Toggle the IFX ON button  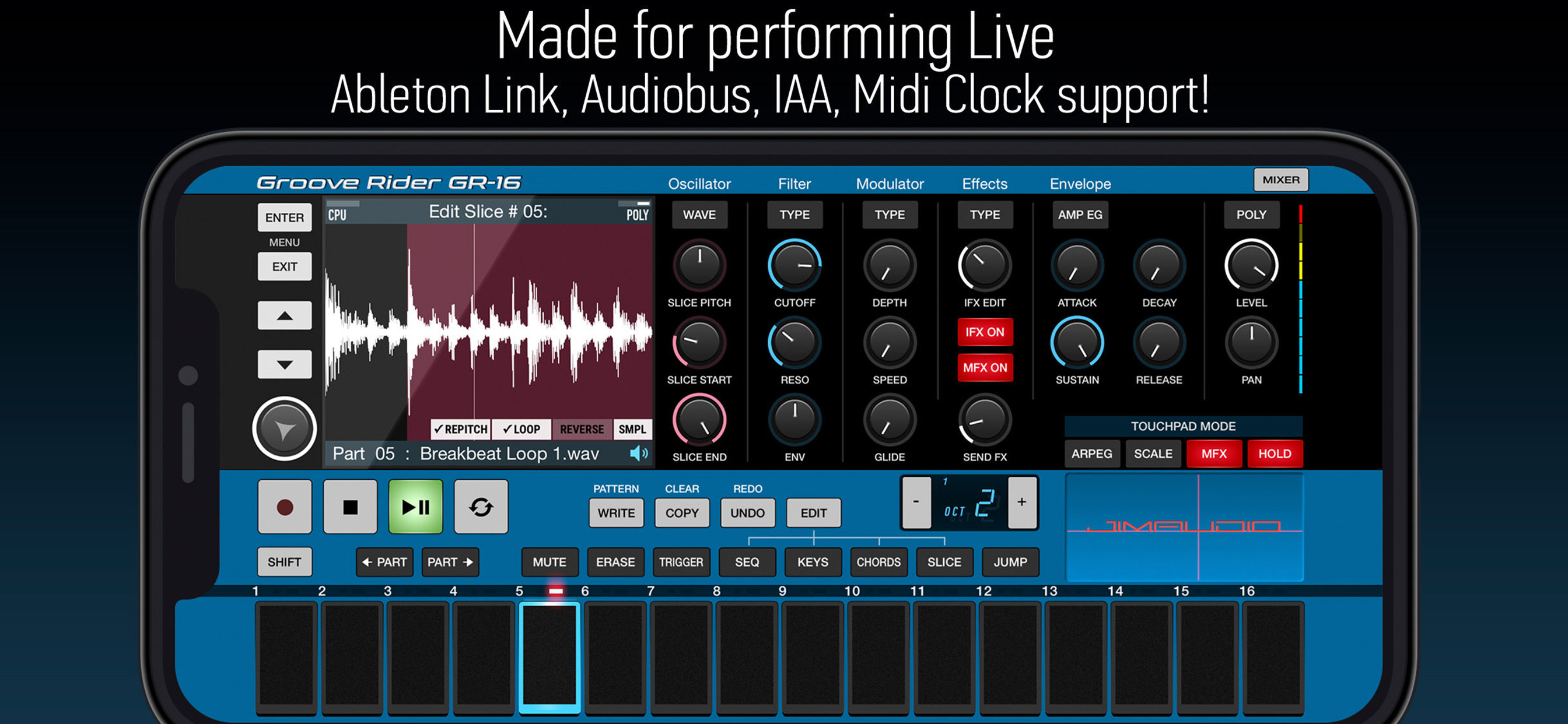(985, 332)
